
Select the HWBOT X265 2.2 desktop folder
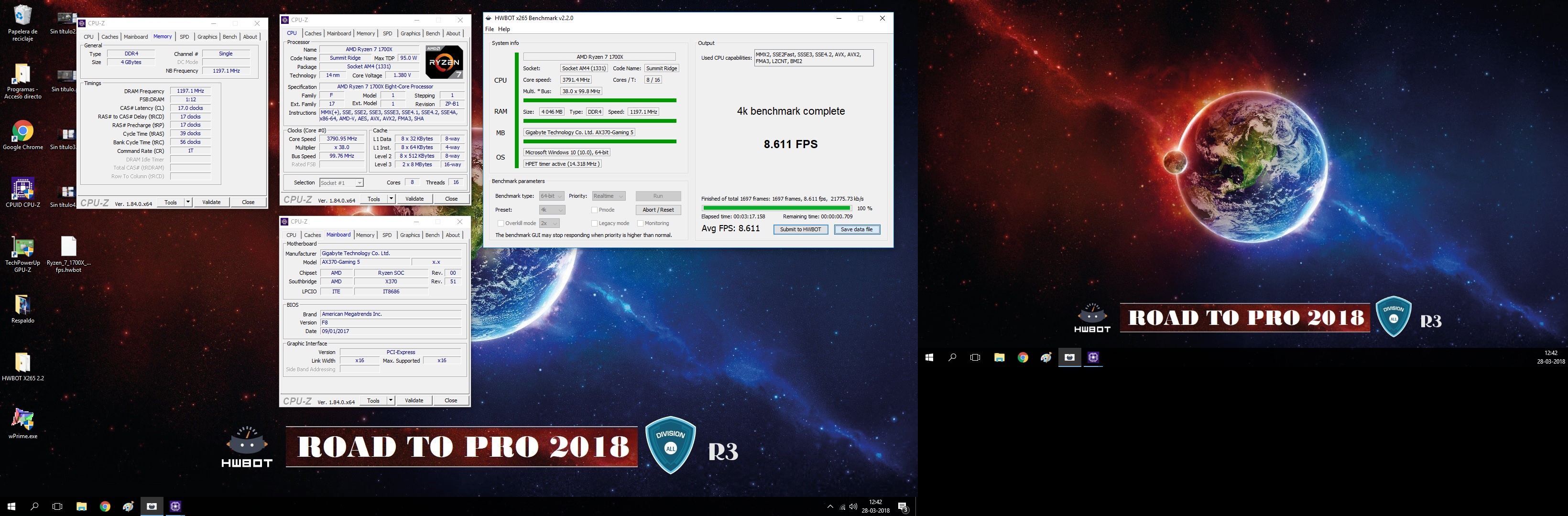[x=22, y=367]
